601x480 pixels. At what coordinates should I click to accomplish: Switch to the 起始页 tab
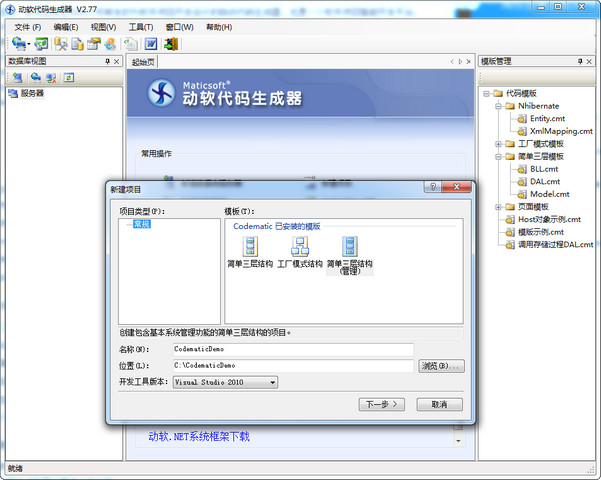[144, 62]
